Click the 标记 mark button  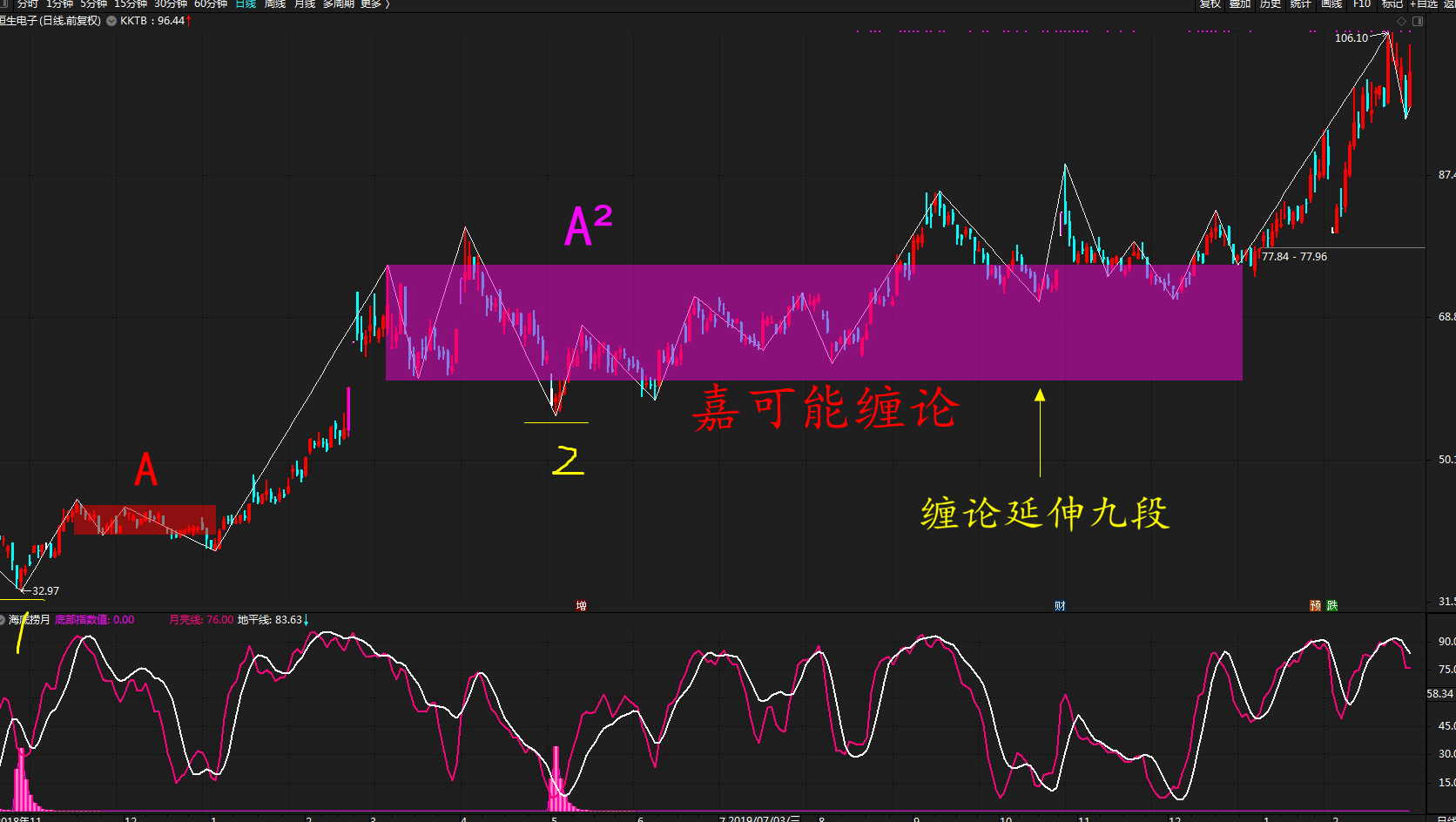(x=1392, y=3)
